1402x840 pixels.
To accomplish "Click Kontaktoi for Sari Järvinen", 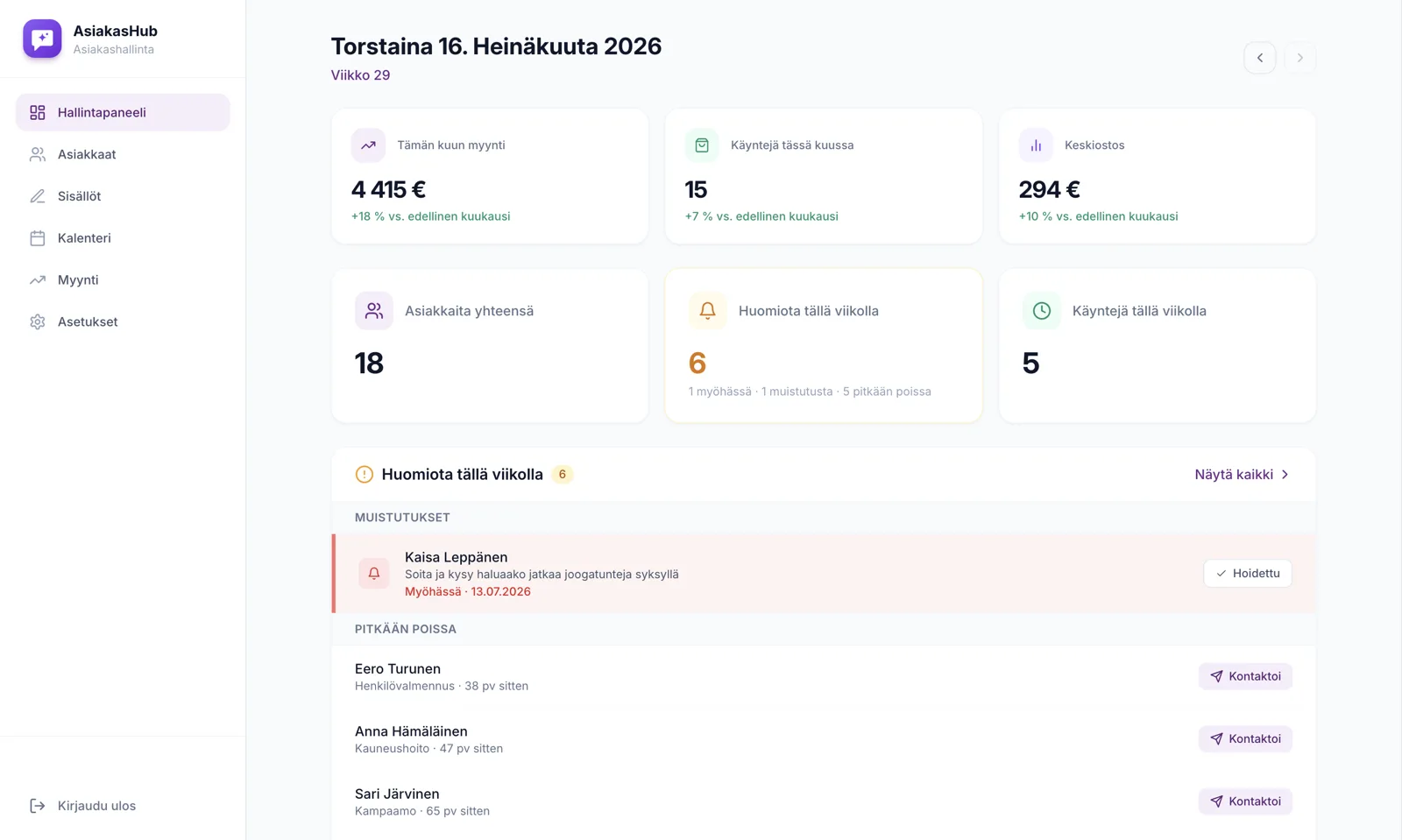I will (x=1245, y=801).
